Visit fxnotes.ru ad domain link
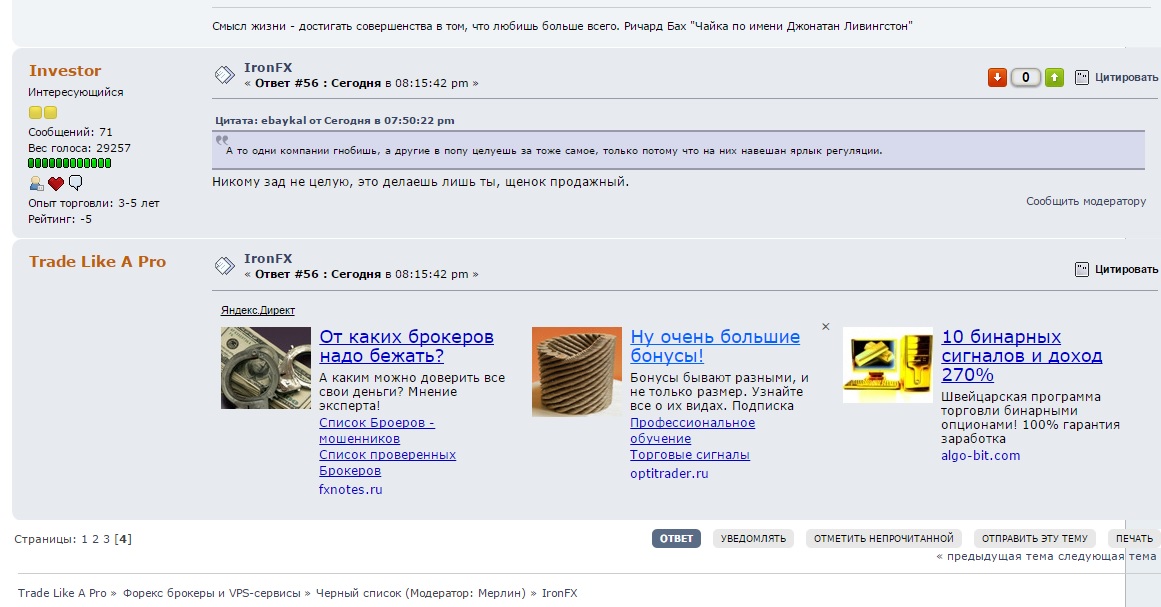This screenshot has width=1161, height=607. 351,489
